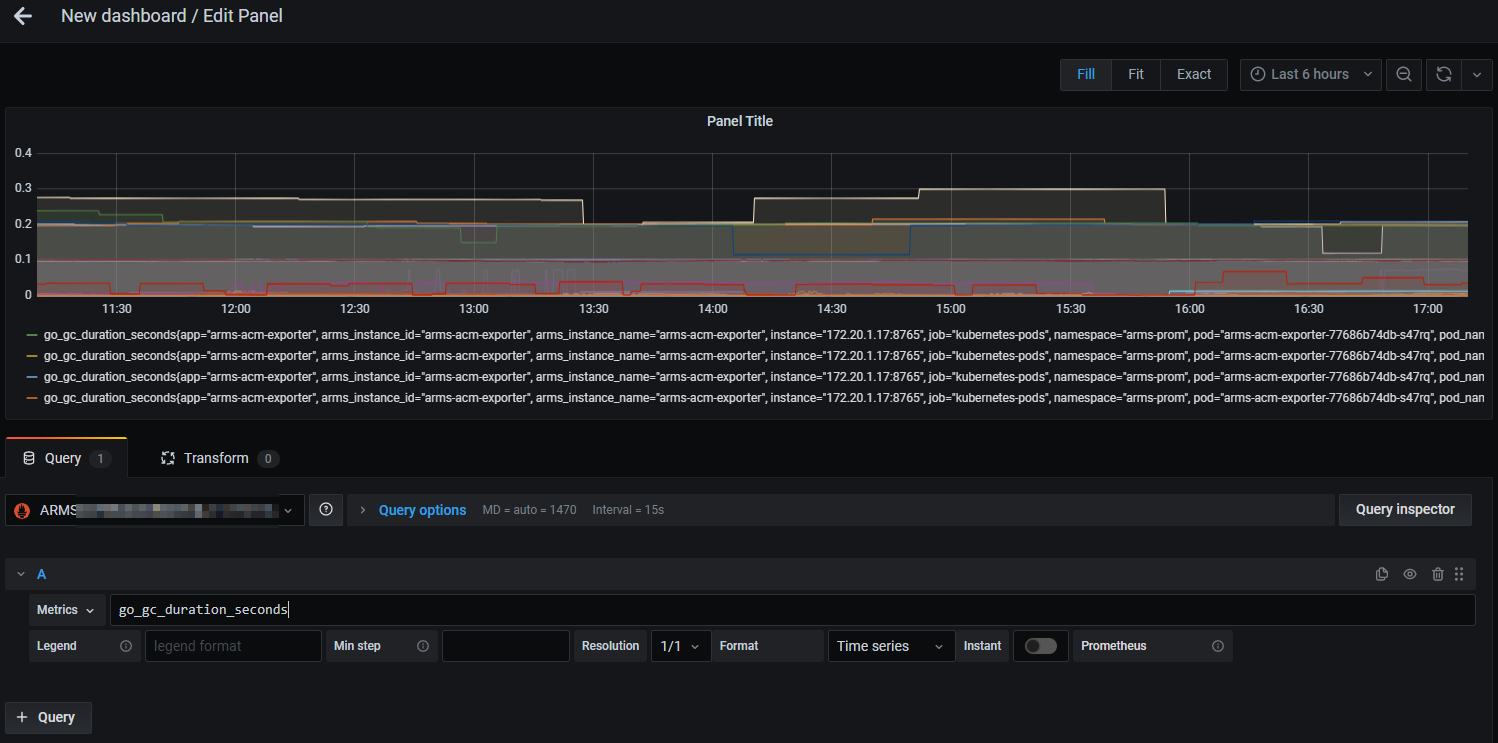Zoom out the time range
This screenshot has height=743, width=1498.
[x=1404, y=74]
